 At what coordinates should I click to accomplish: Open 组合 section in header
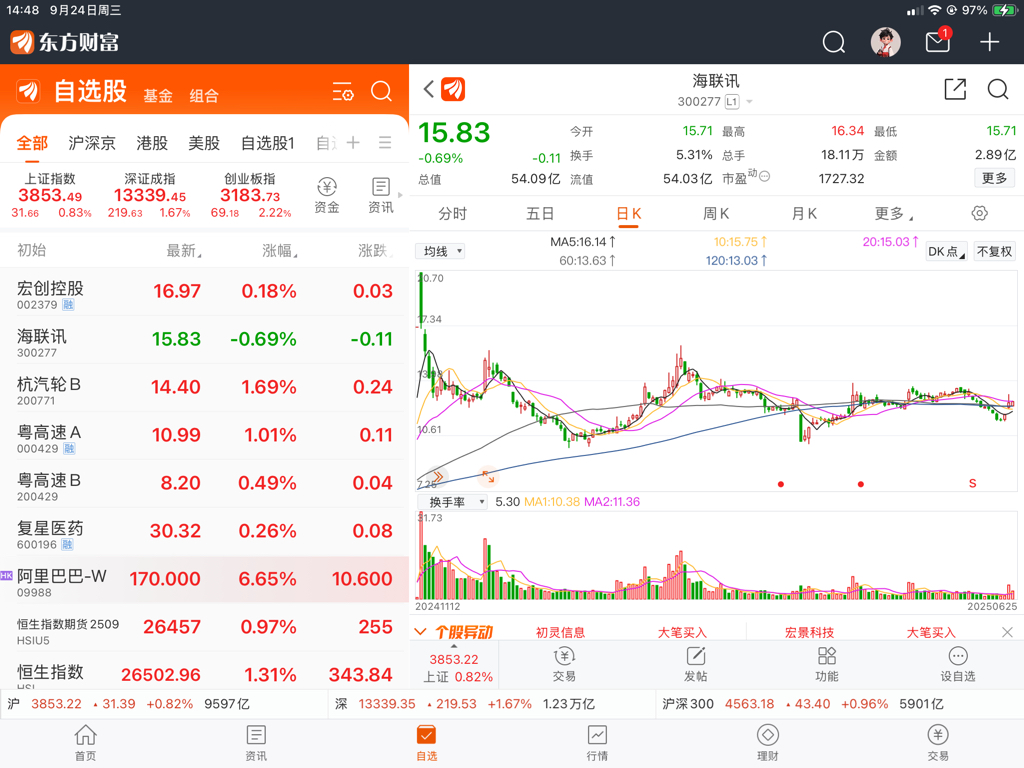[x=204, y=96]
